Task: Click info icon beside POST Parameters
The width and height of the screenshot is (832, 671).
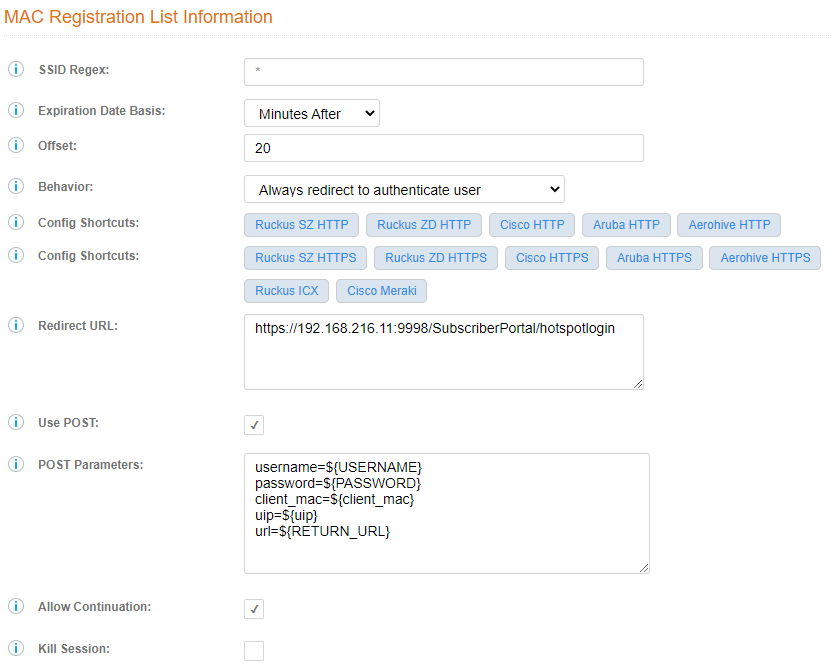Action: pyautogui.click(x=16, y=465)
